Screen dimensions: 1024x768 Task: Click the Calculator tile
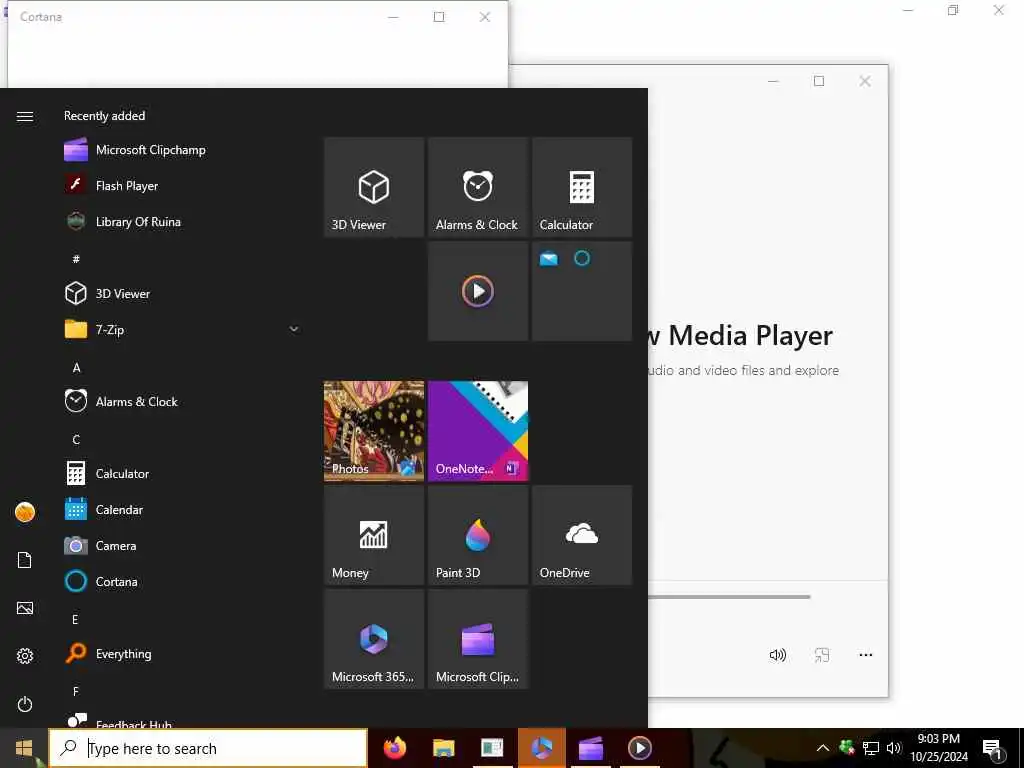pos(581,187)
